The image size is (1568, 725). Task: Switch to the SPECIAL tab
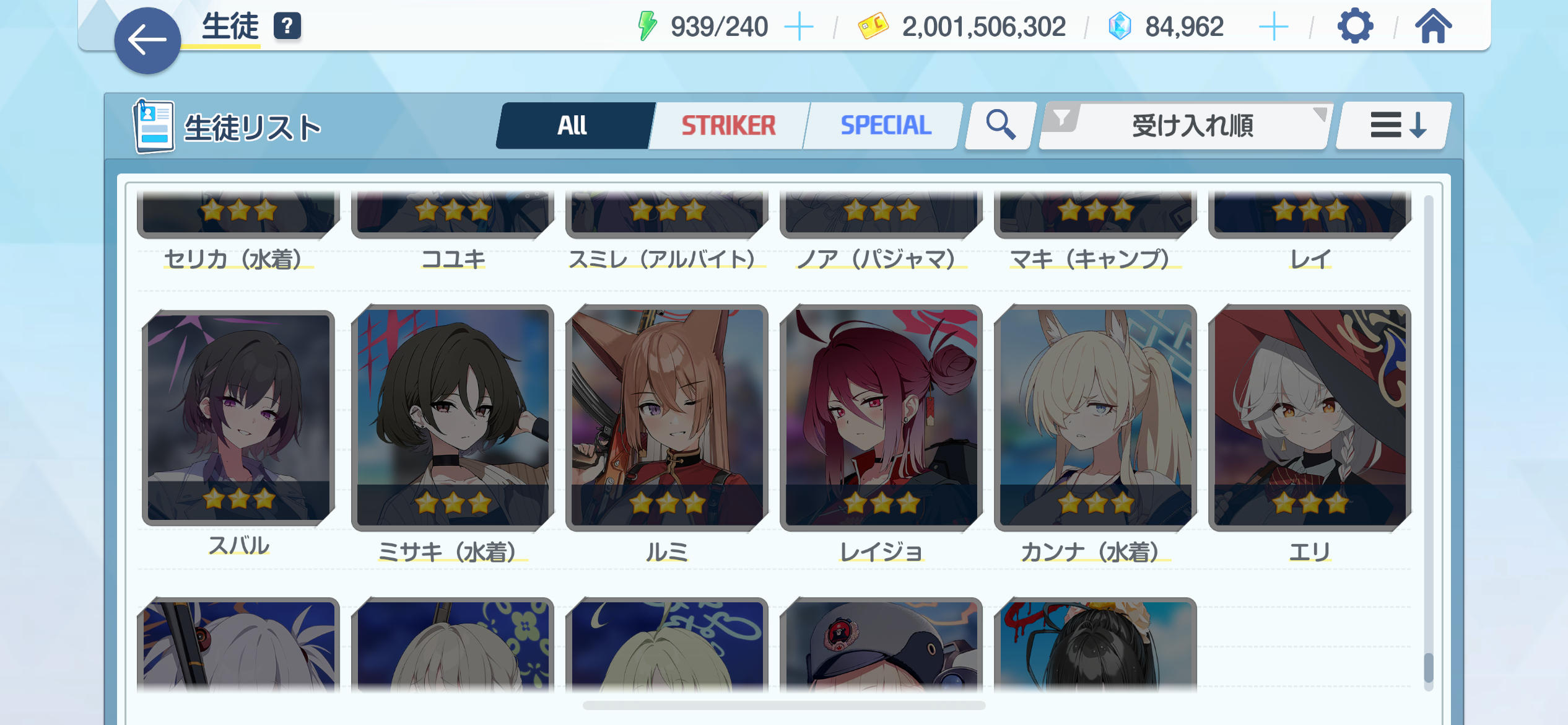886,126
